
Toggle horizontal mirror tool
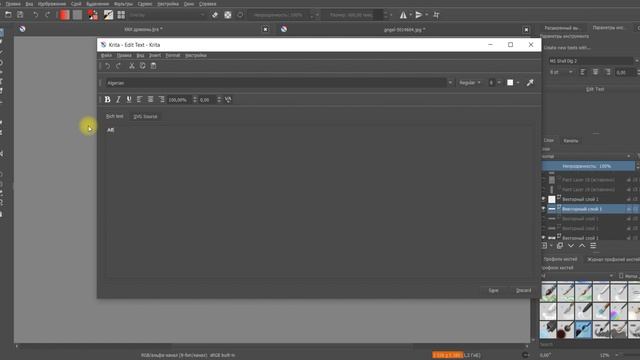[403, 15]
